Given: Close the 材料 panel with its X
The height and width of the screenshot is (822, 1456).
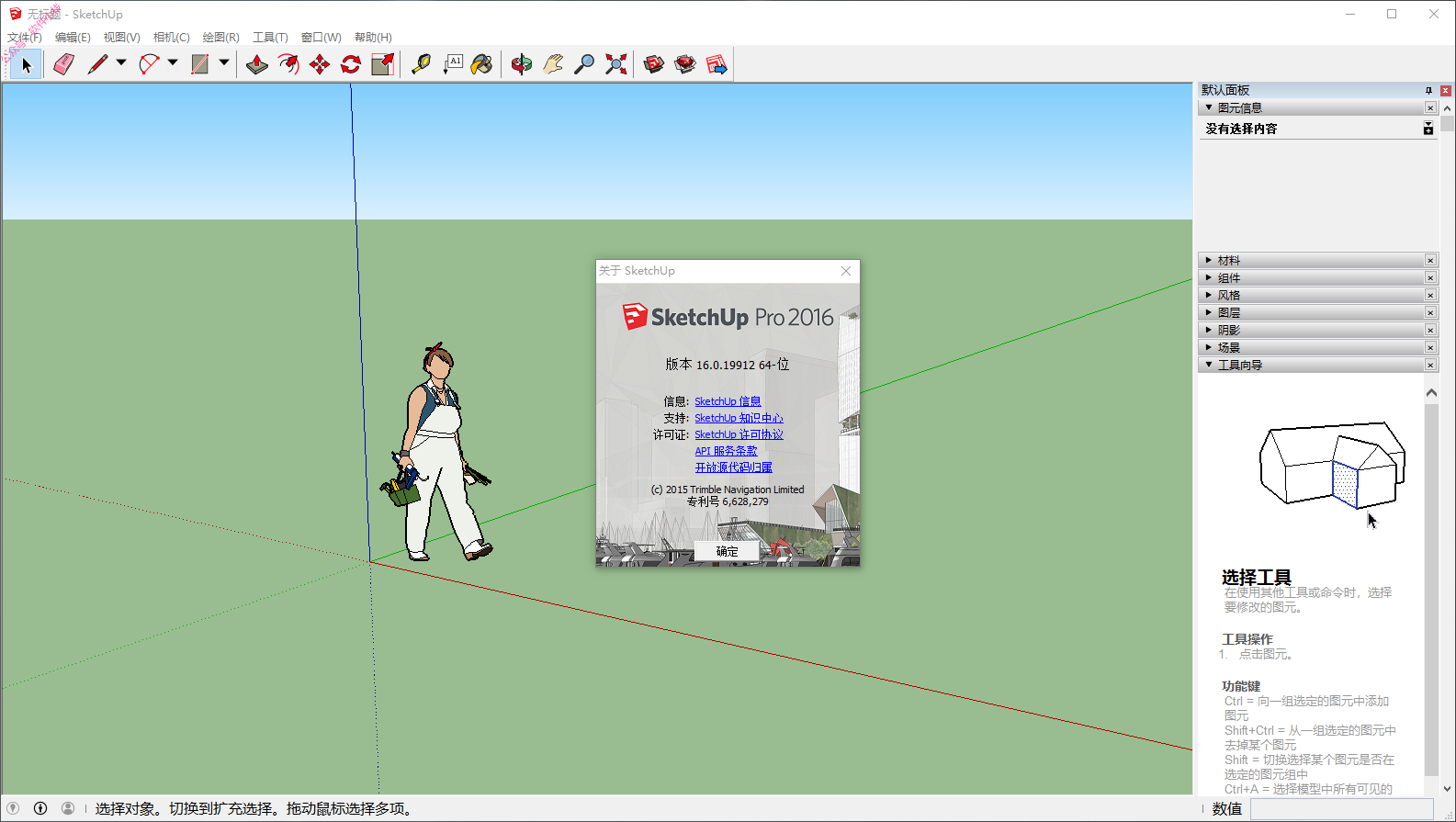Looking at the screenshot, I should pos(1430,260).
